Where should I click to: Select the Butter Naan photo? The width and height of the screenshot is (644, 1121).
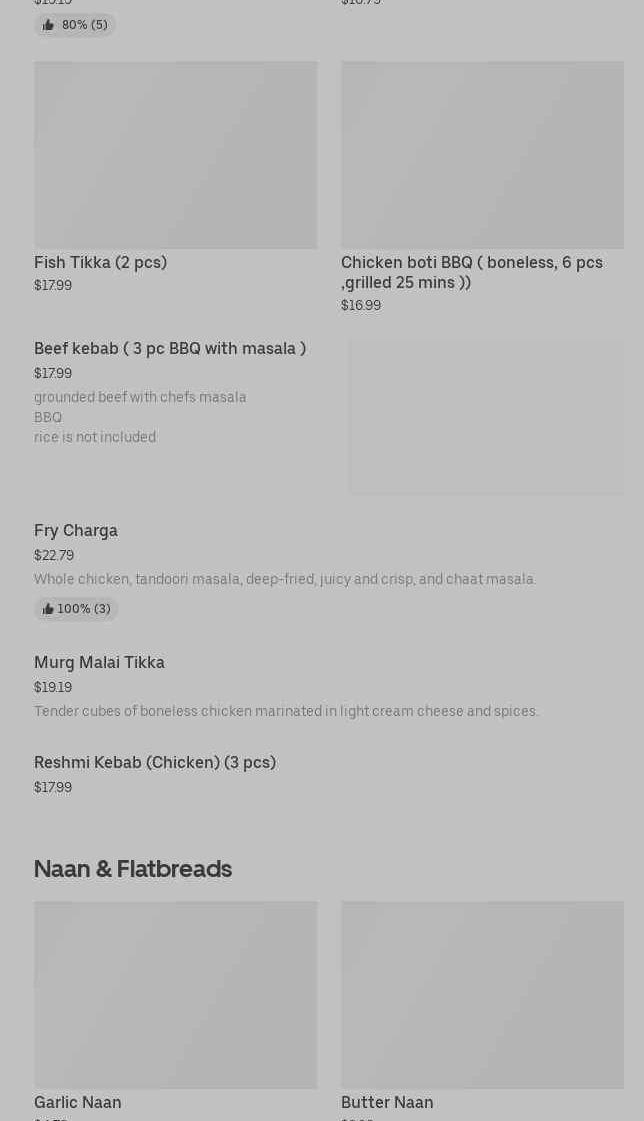(x=482, y=994)
